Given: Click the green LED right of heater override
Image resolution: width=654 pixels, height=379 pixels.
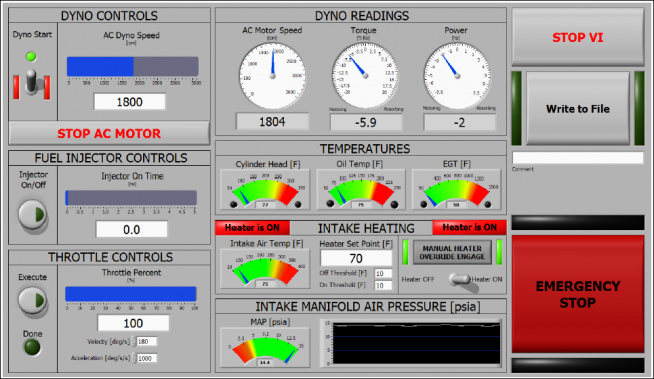Looking at the screenshot, I should (x=499, y=252).
